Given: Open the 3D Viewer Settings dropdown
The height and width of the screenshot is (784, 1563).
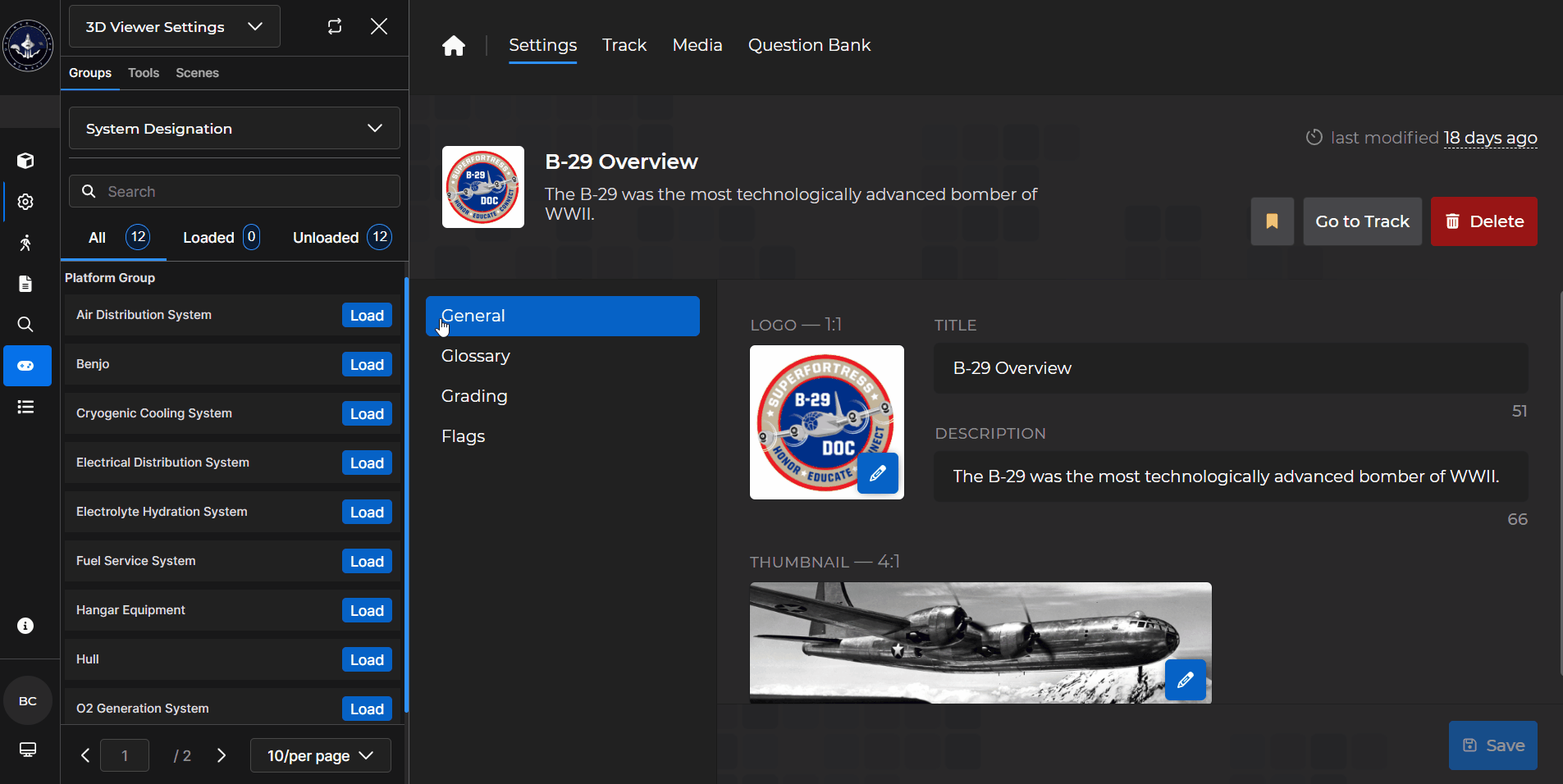Looking at the screenshot, I should (175, 26).
